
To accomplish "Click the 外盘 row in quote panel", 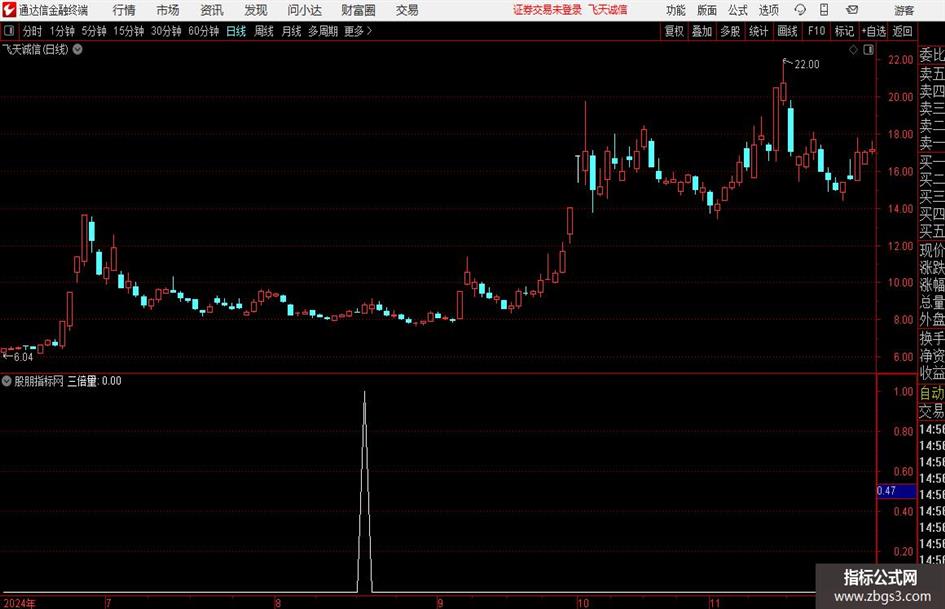I will point(932,320).
